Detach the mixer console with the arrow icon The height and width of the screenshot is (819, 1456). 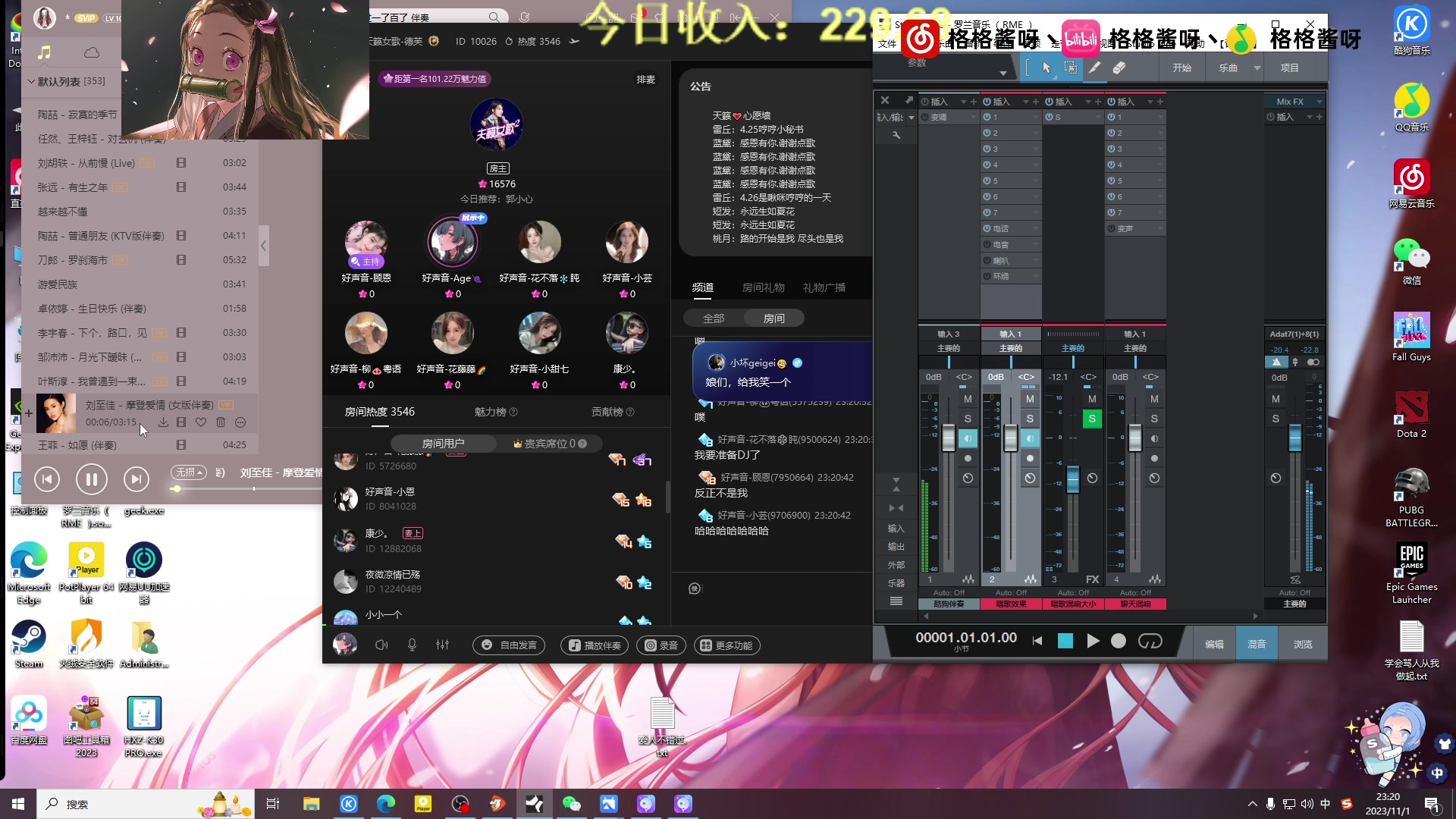click(908, 100)
